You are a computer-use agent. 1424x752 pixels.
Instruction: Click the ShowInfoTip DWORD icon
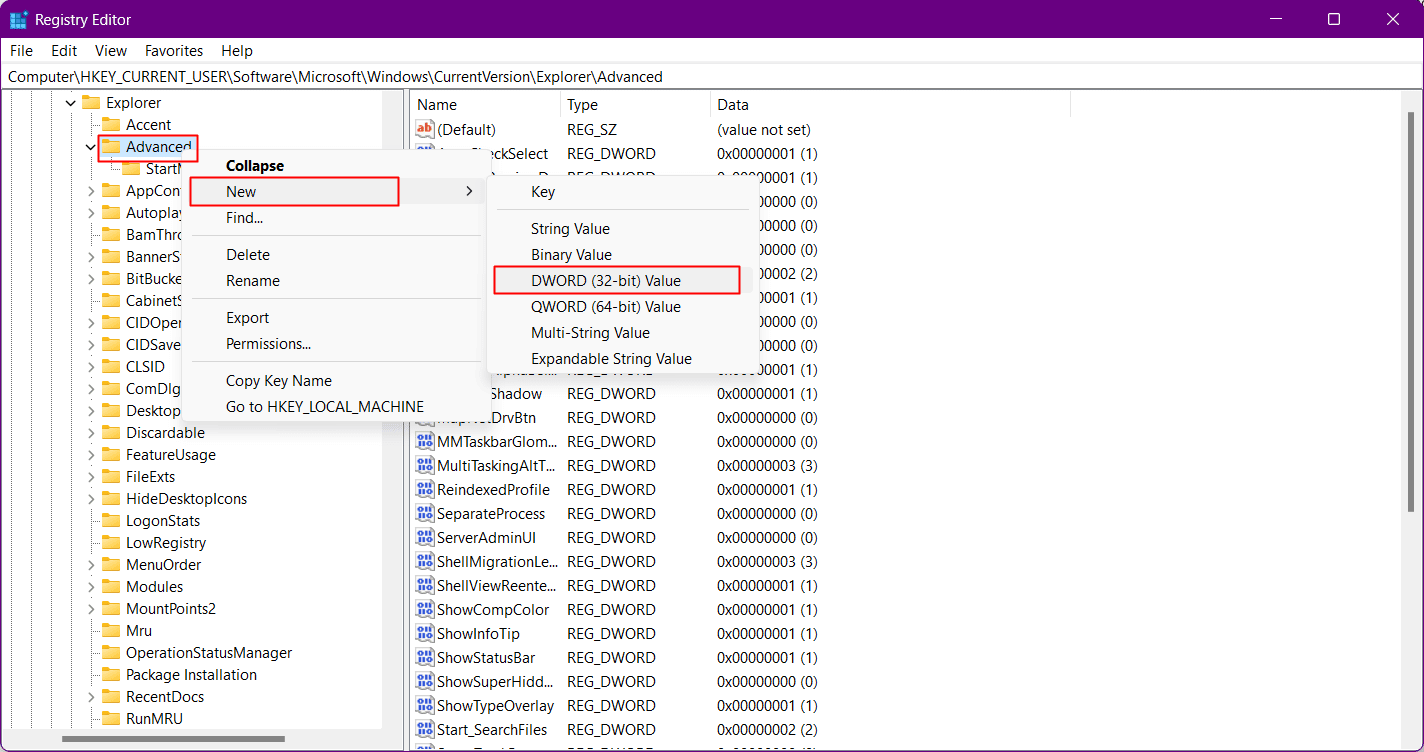coord(425,633)
